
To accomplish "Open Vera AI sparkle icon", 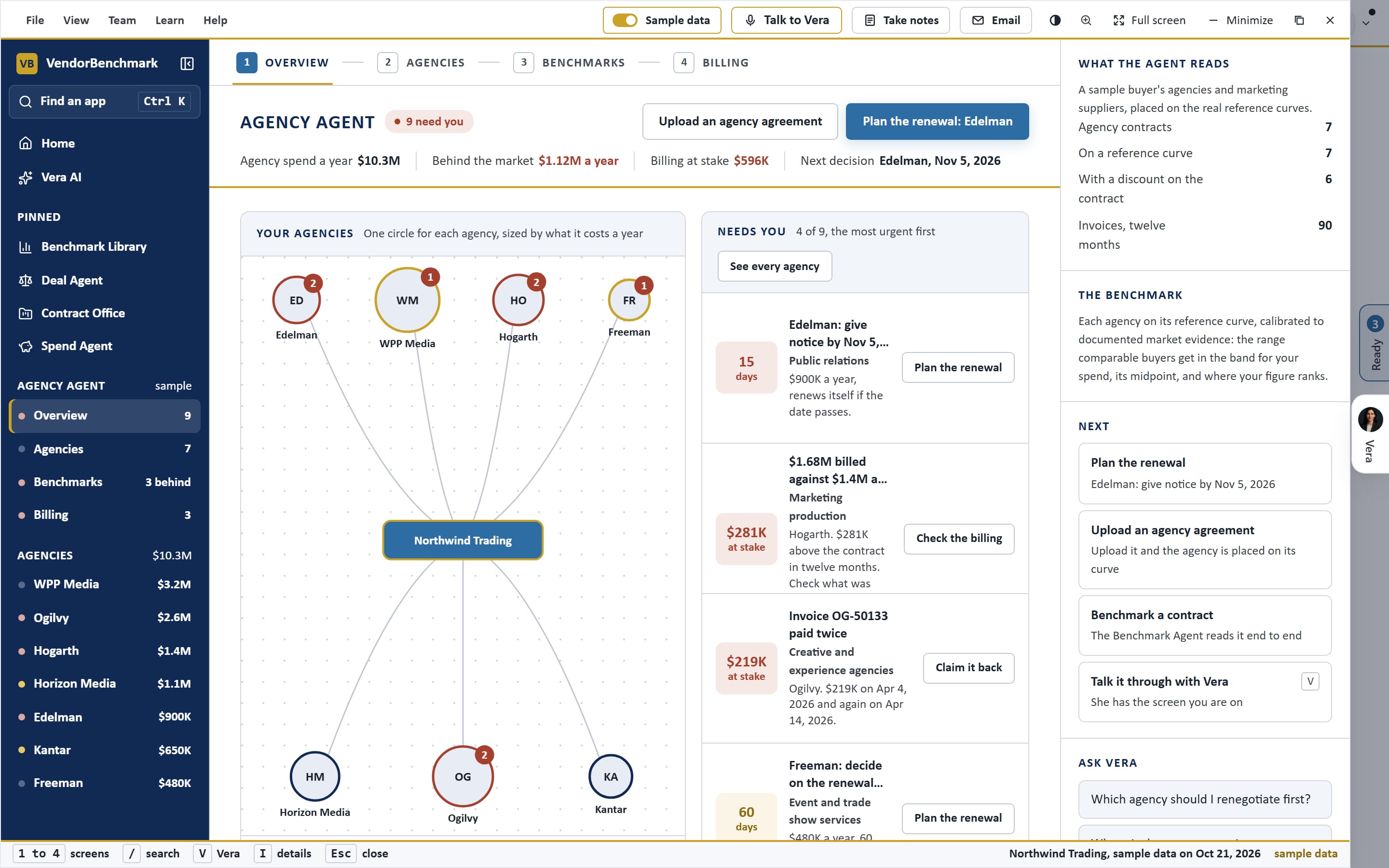I will coord(25,177).
